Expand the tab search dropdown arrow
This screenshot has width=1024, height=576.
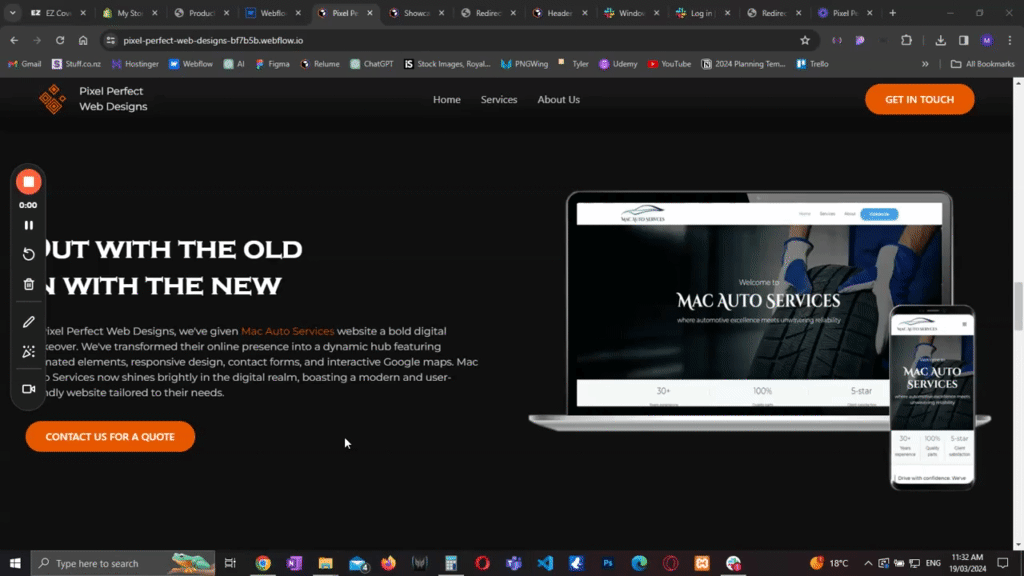click(x=13, y=13)
